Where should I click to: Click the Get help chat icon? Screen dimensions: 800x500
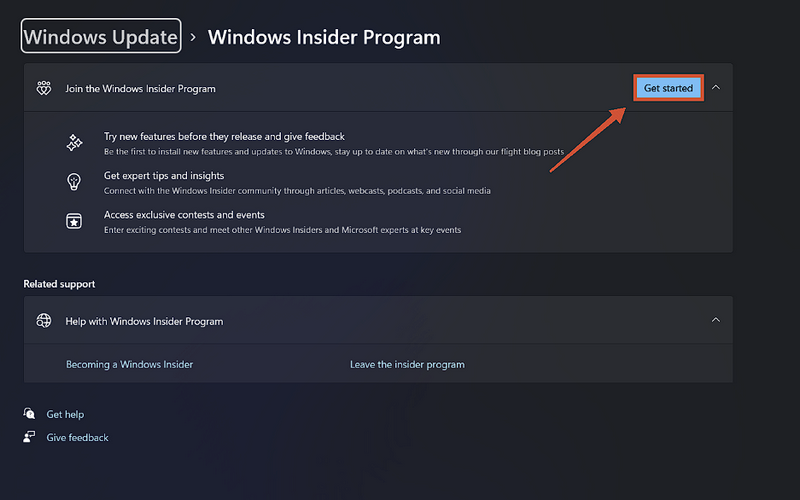tap(30, 413)
